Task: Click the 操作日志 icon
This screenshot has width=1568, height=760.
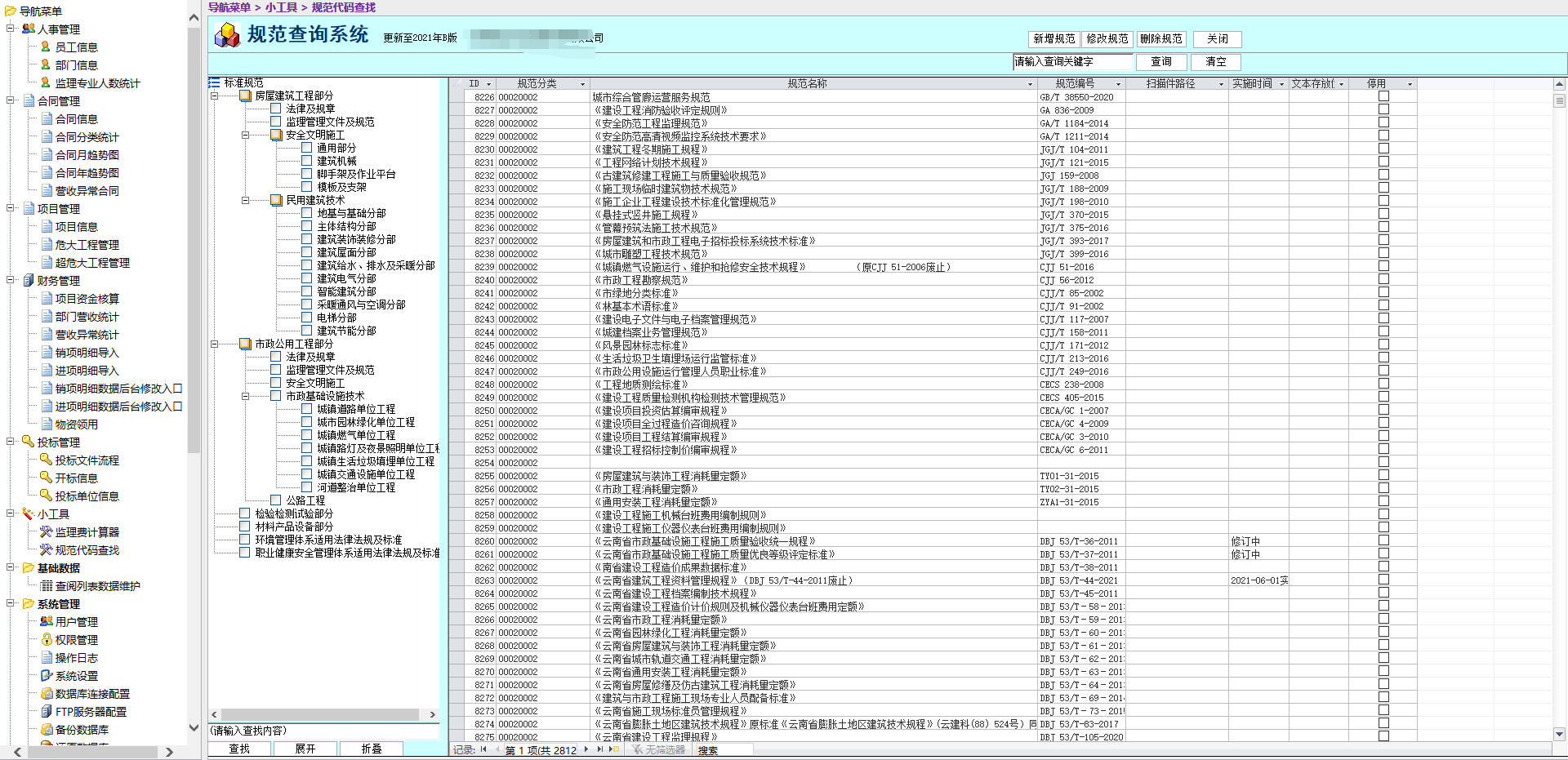Action: pos(47,657)
